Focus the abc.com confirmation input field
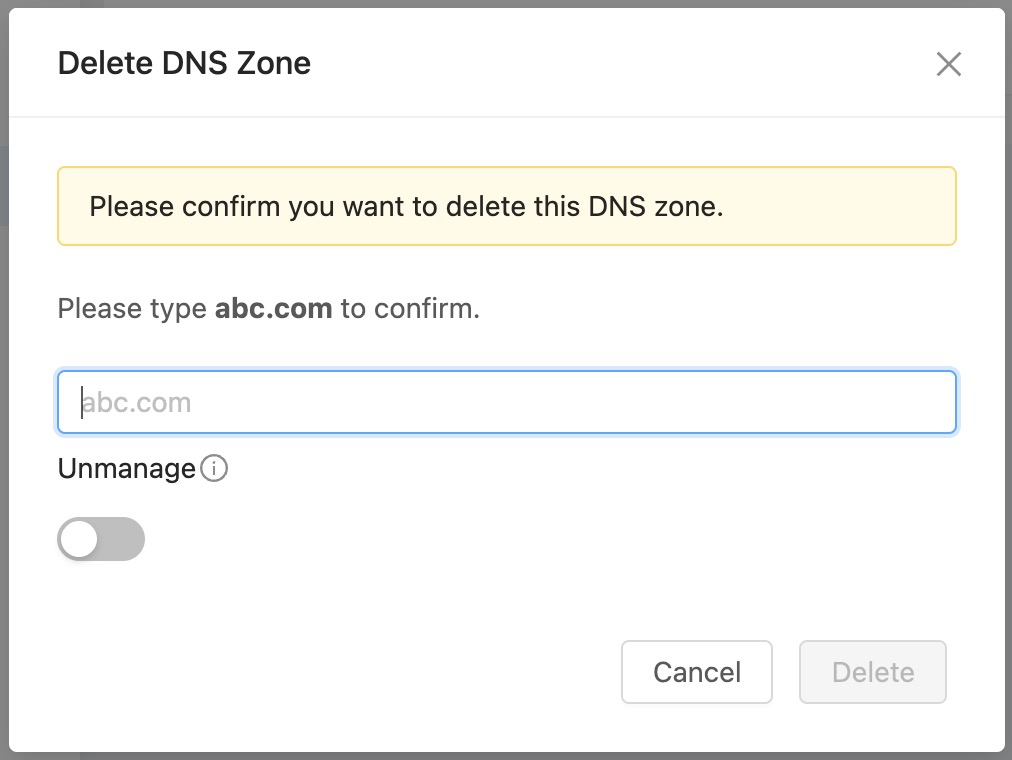1012x760 pixels. click(507, 402)
